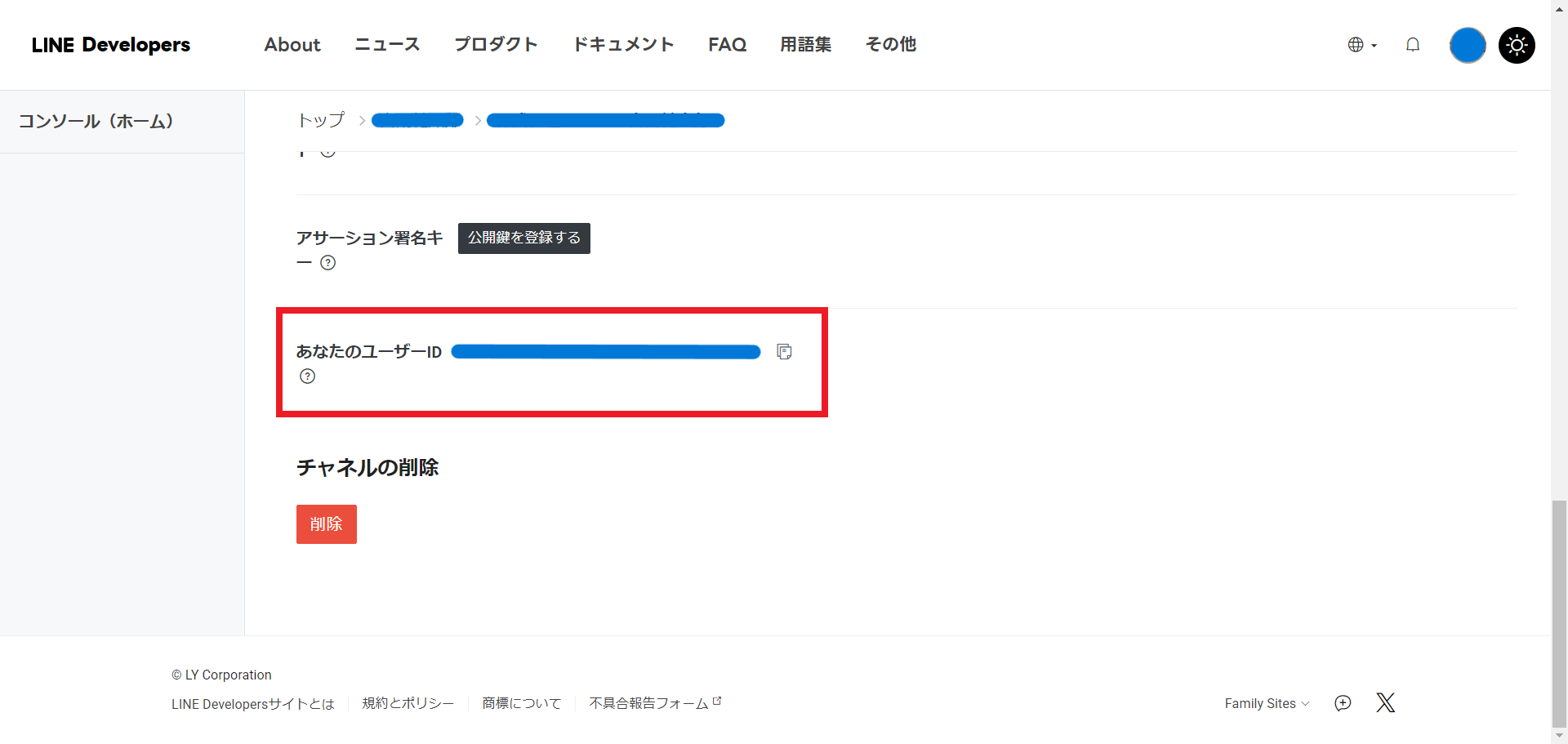Open the ドキュメント menu item
Image resolution: width=1568 pixels, height=744 pixels.
[623, 45]
